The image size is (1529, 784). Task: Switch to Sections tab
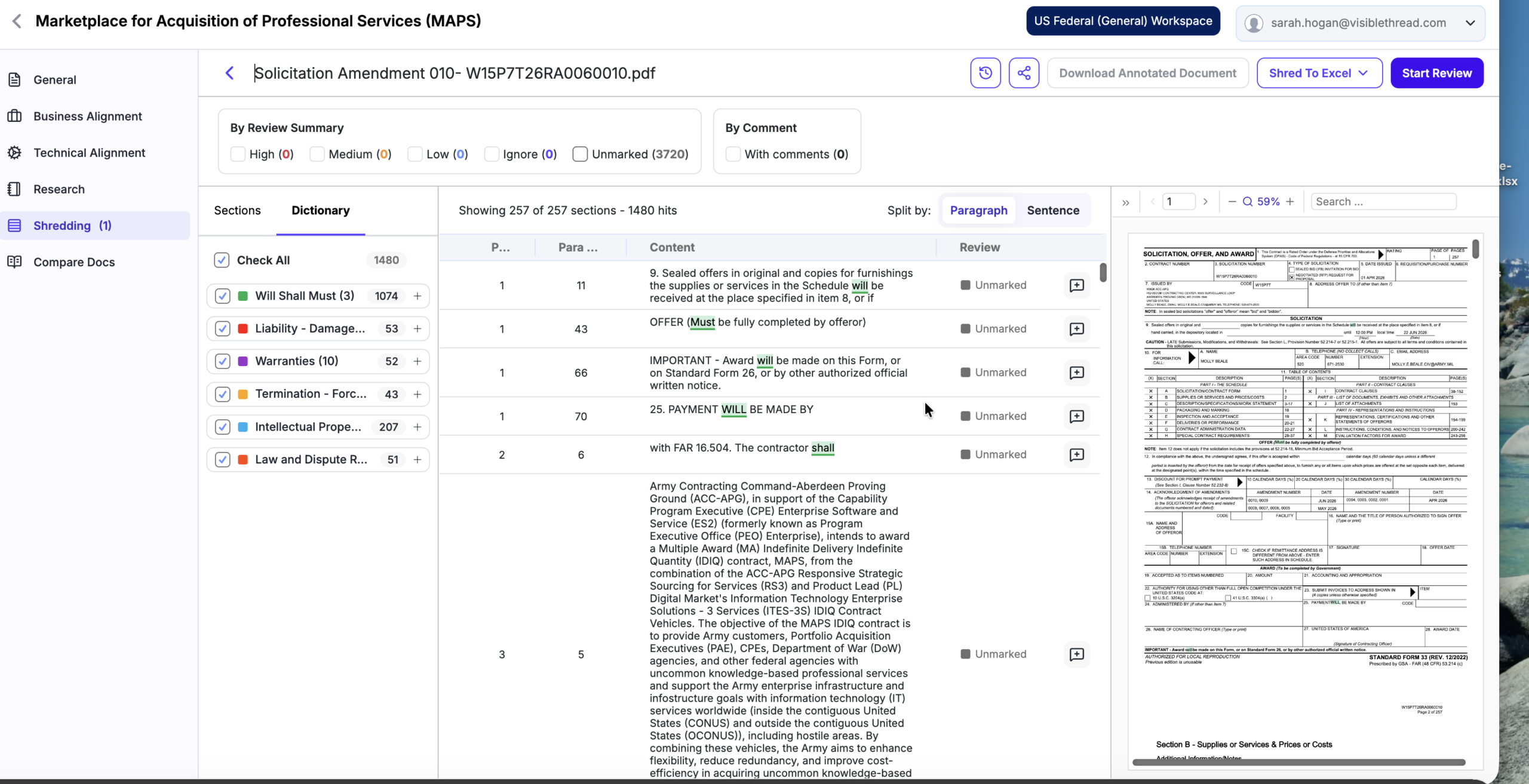click(x=237, y=210)
